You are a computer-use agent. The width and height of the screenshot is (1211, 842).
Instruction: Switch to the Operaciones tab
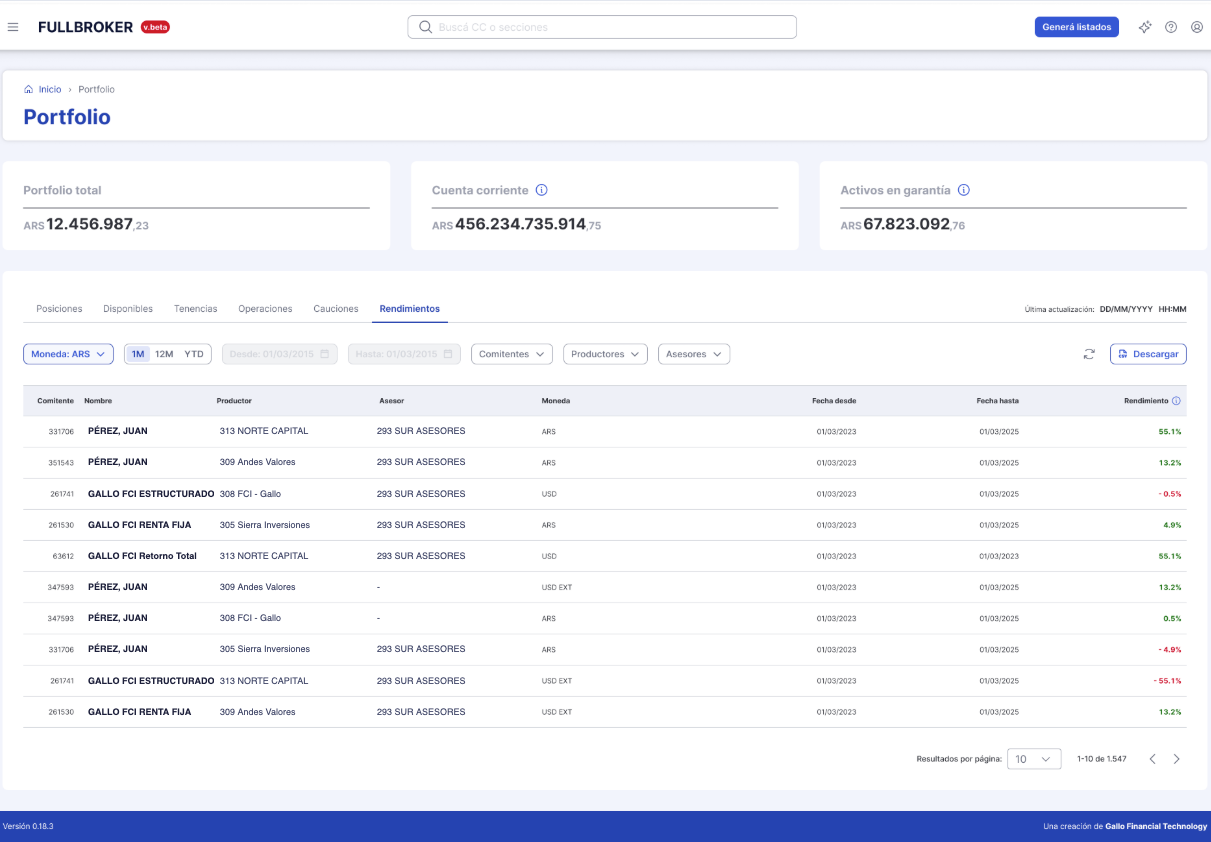coord(265,309)
